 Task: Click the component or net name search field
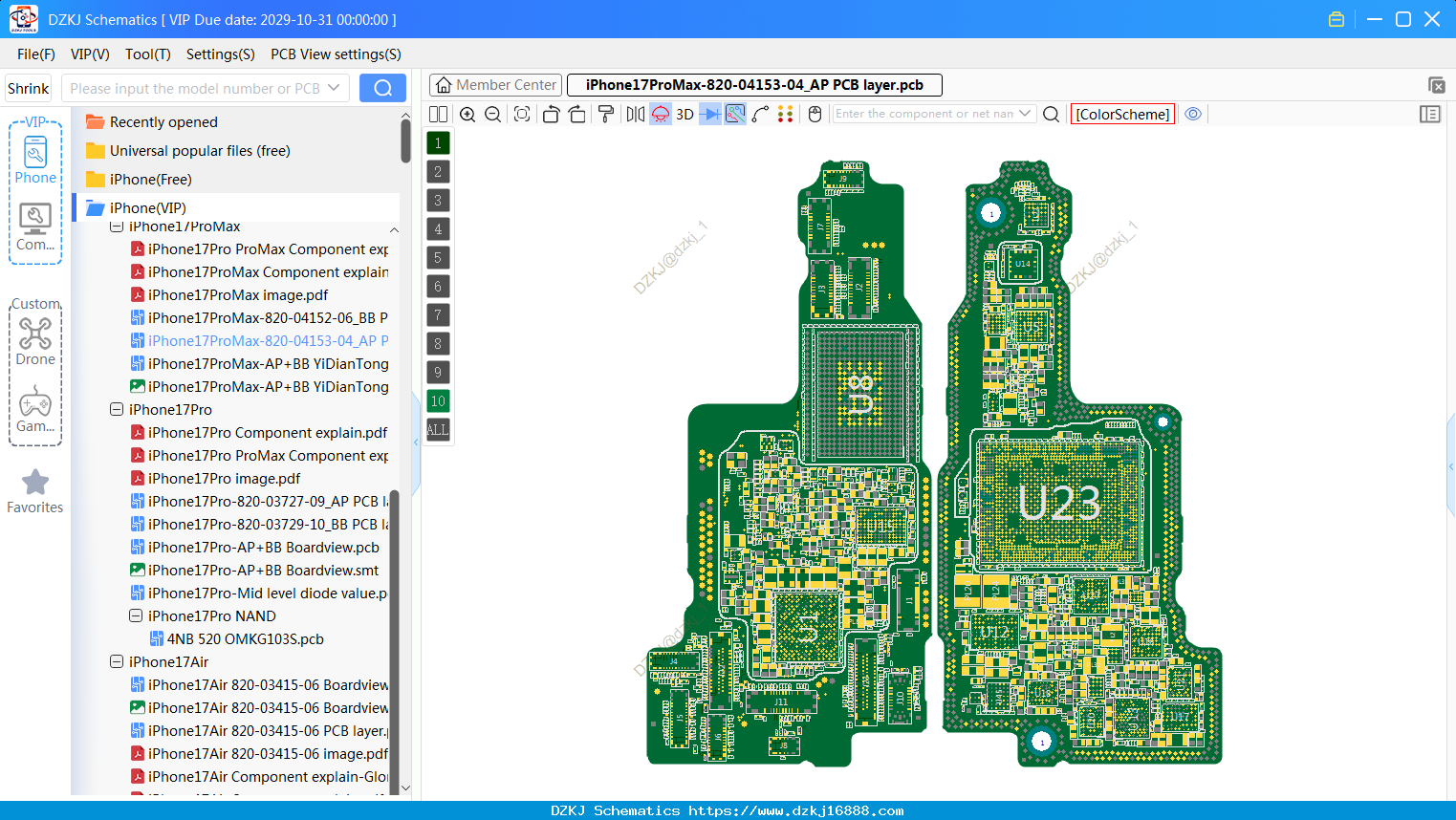[x=924, y=114]
